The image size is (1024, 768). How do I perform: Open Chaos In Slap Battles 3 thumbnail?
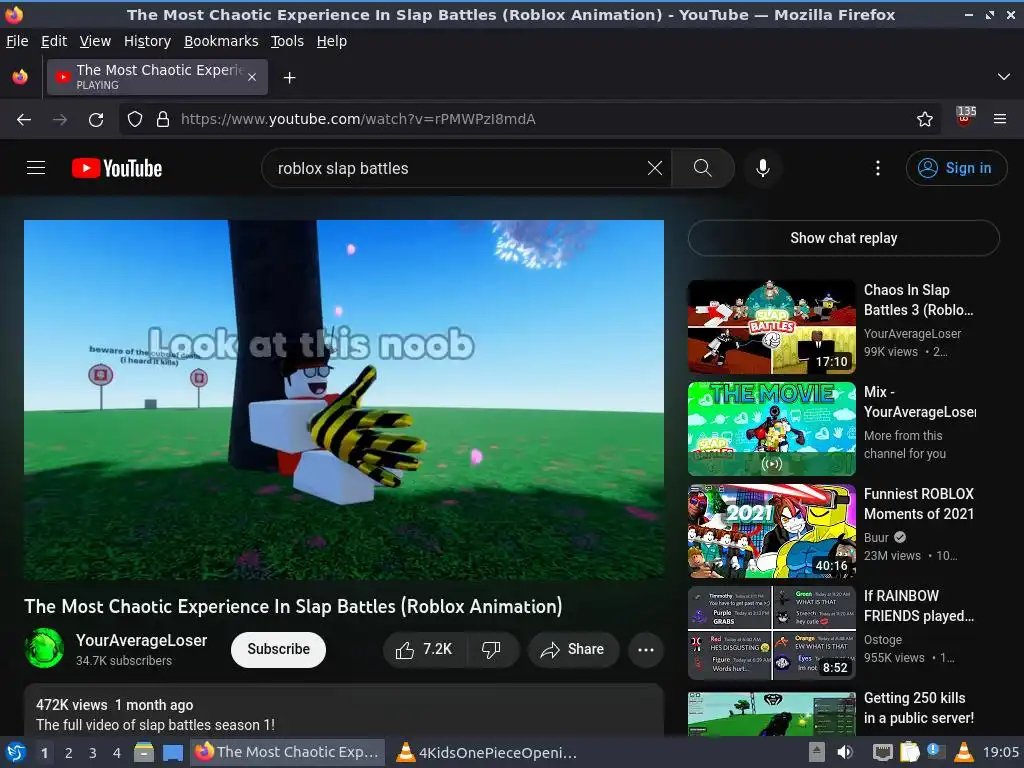[771, 327]
